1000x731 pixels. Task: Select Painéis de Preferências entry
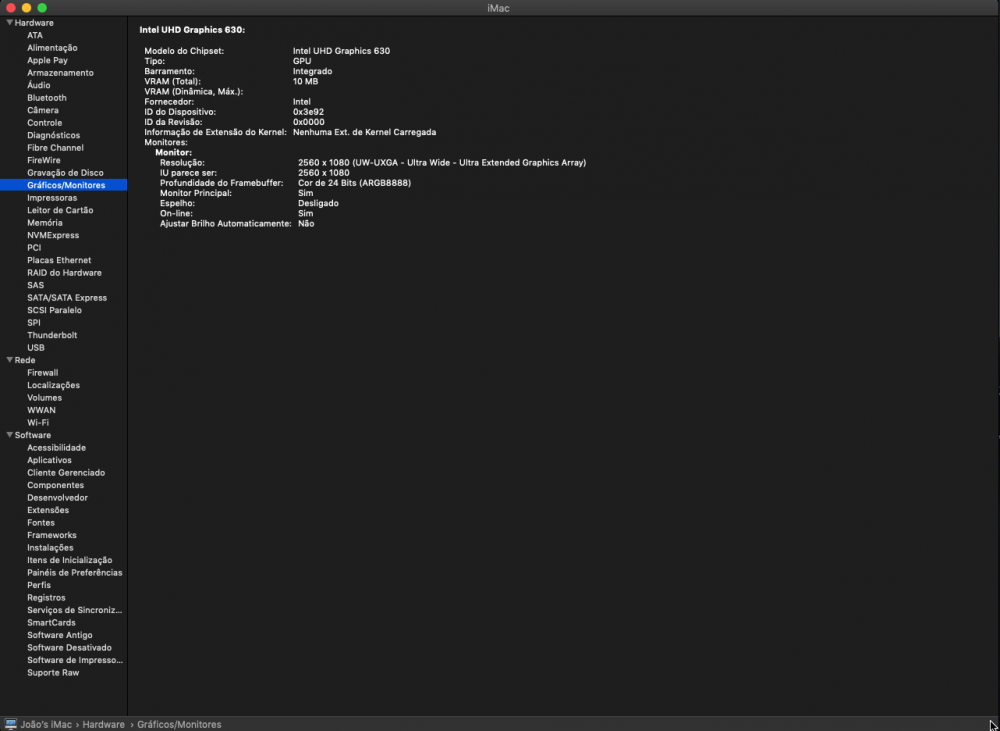pos(75,573)
